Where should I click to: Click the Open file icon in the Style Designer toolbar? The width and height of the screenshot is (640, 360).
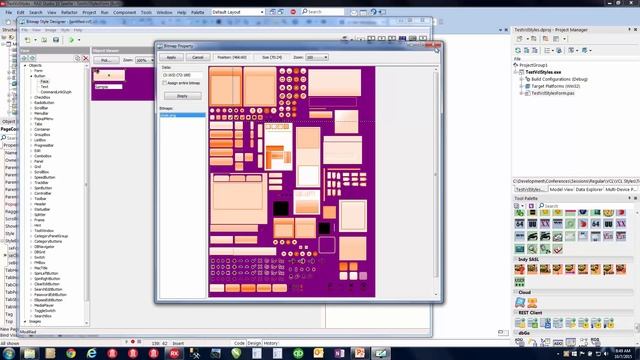pos(44,40)
